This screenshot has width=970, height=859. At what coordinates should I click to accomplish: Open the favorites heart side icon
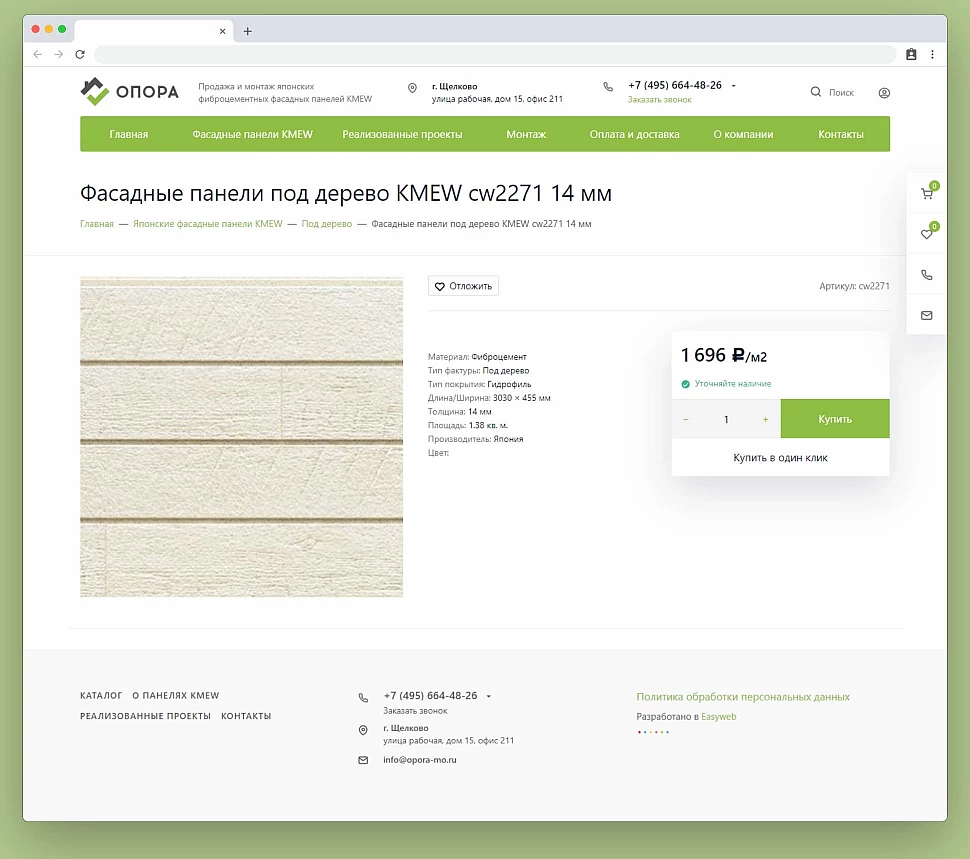click(x=926, y=234)
